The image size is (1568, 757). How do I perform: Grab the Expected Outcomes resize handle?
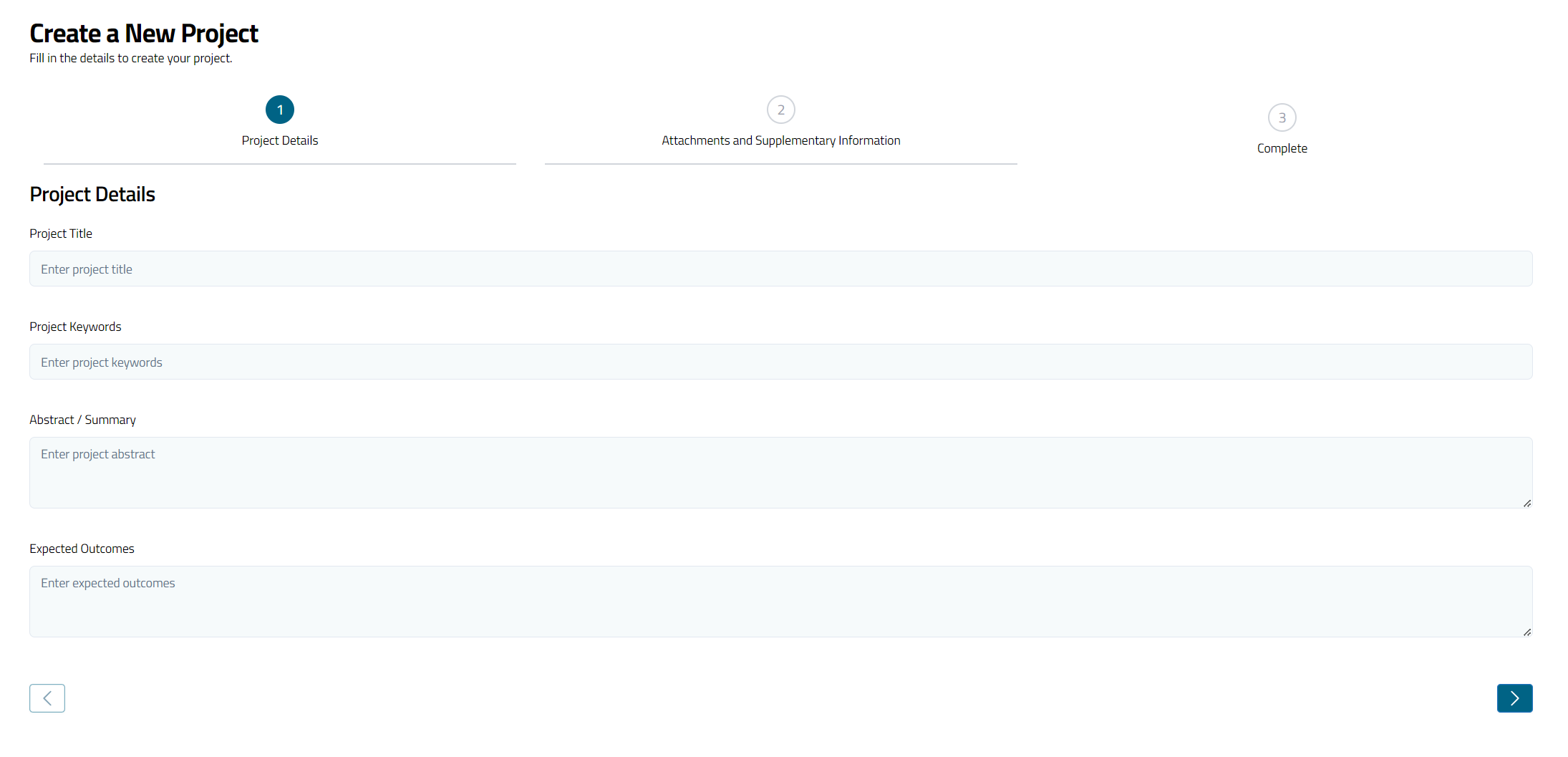1527,632
